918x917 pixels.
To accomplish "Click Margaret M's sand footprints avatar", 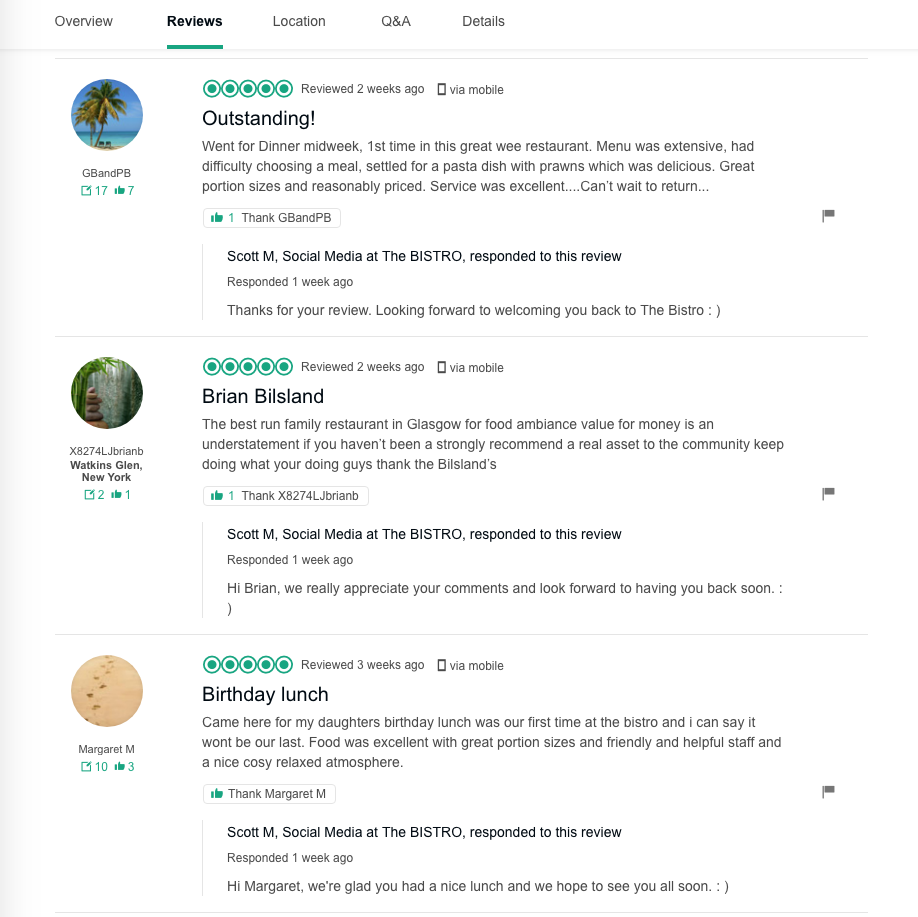I will [x=107, y=691].
